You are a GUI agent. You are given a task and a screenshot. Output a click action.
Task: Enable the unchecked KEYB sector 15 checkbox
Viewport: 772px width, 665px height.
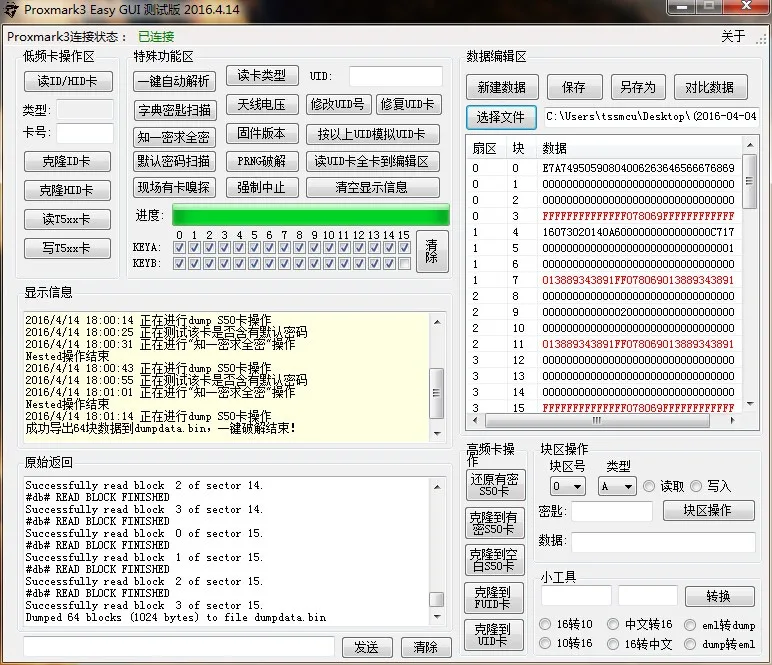(x=405, y=264)
